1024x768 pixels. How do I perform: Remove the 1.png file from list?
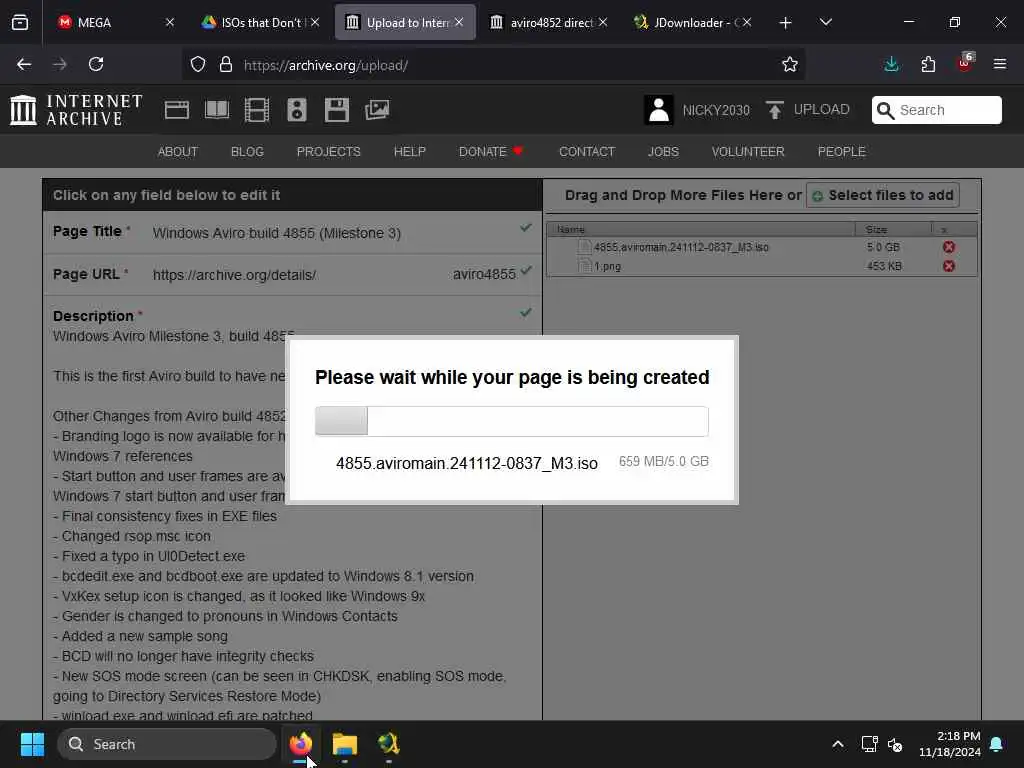coord(949,266)
